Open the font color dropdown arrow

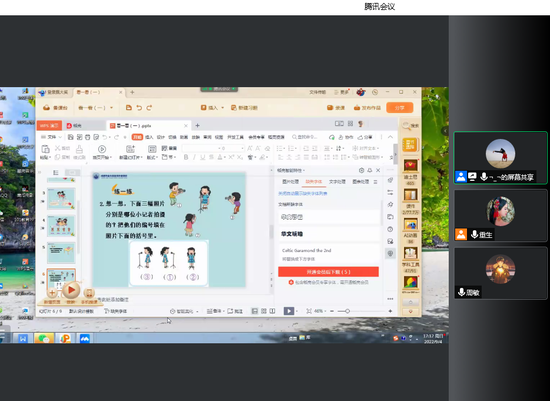click(x=224, y=157)
